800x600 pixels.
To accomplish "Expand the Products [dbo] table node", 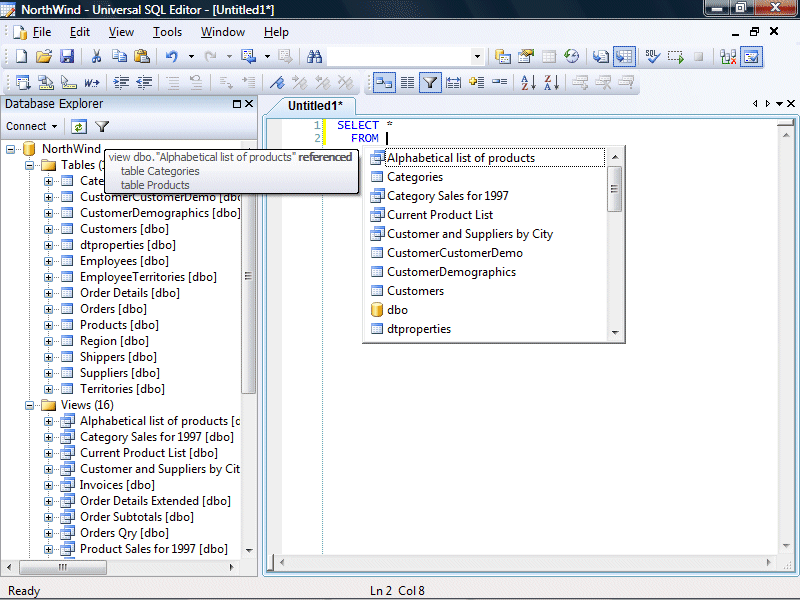I will [49, 325].
